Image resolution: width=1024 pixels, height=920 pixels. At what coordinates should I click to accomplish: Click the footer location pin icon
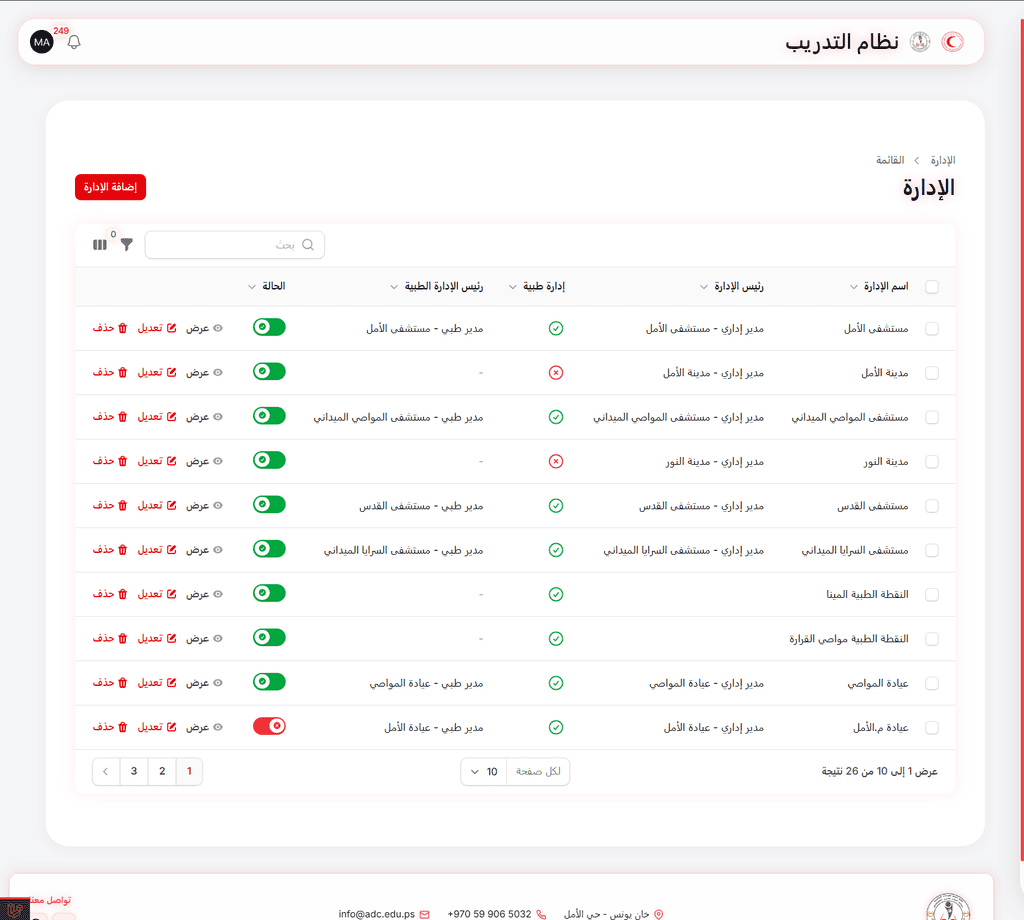[658, 914]
